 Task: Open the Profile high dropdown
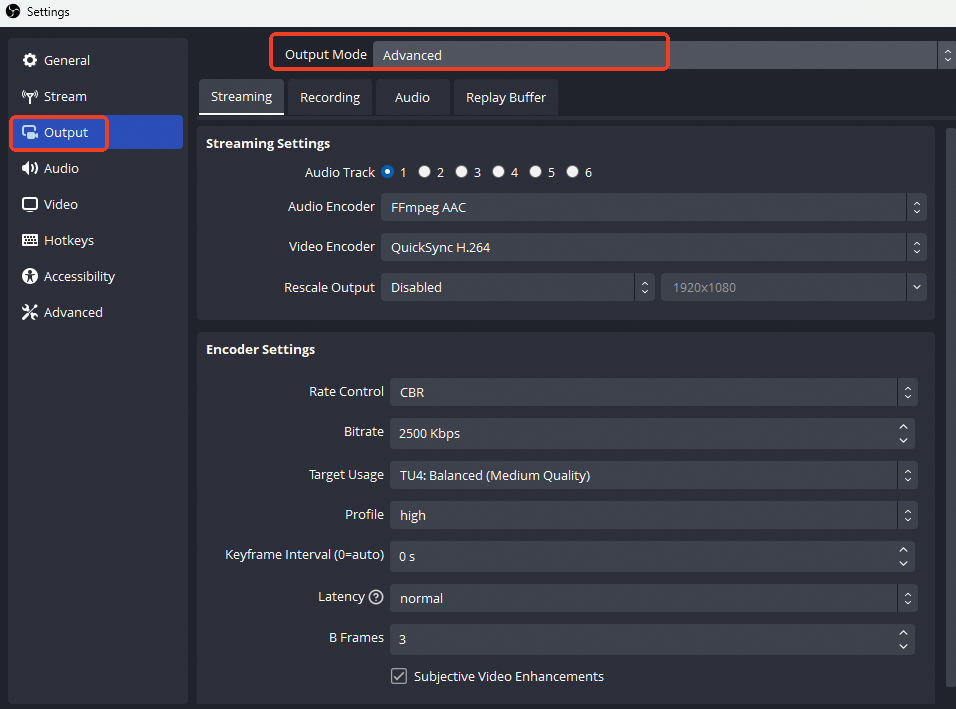point(654,515)
